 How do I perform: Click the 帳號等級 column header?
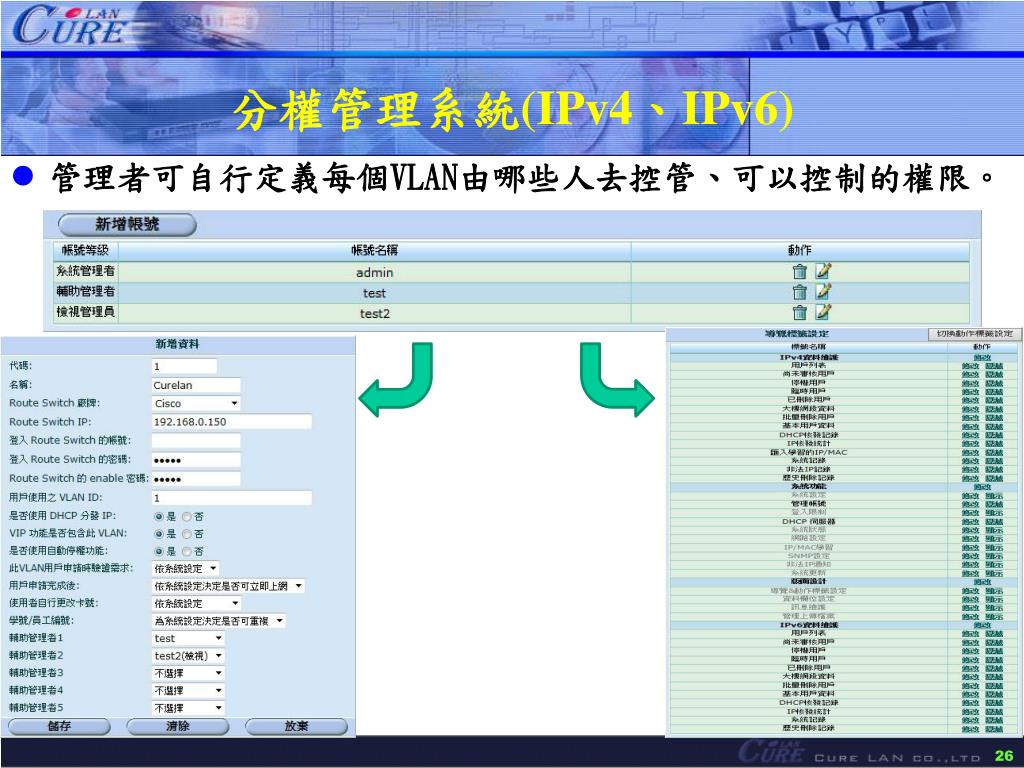(86, 250)
